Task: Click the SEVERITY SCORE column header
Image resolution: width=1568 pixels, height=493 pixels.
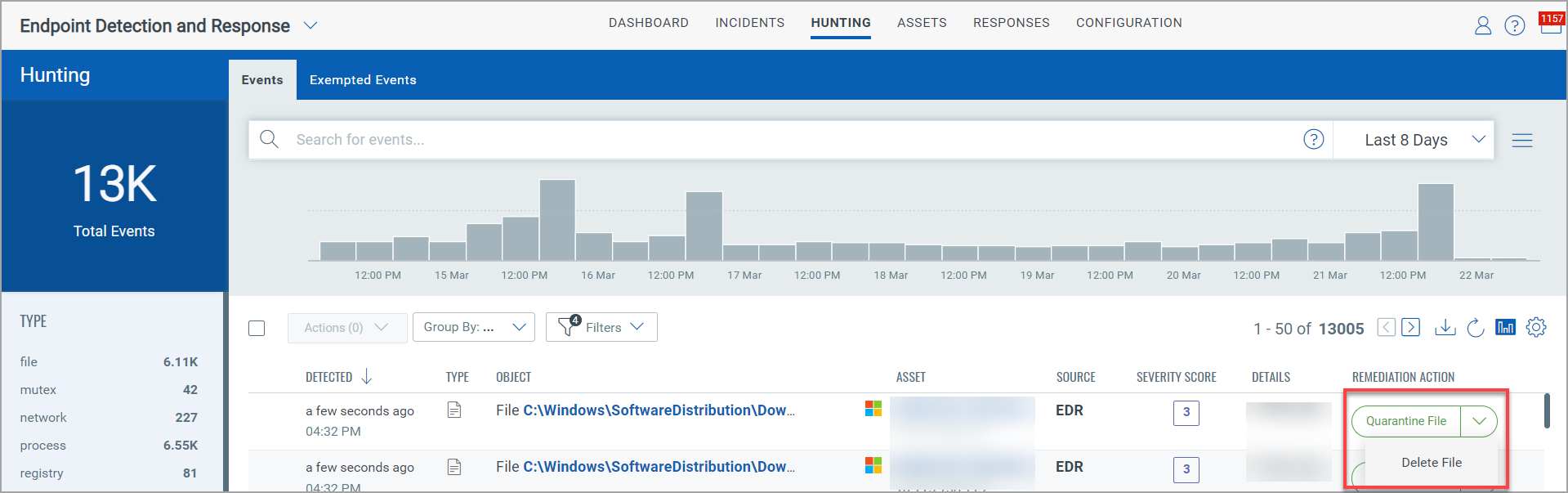Action: pyautogui.click(x=1176, y=377)
